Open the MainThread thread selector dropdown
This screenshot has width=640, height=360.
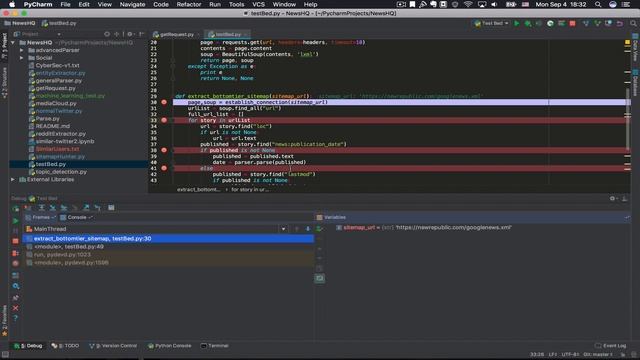coord(283,229)
